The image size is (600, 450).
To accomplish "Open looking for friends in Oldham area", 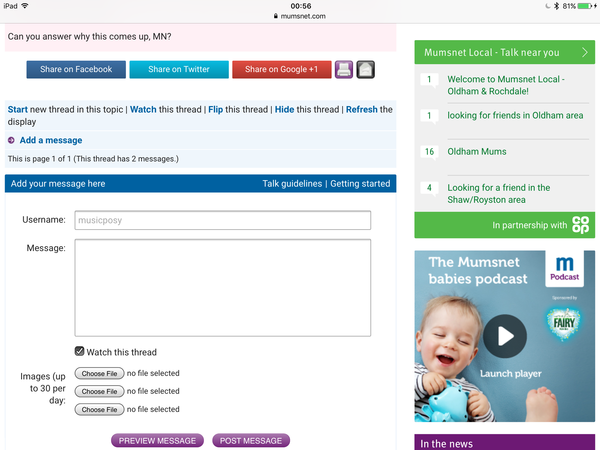I will [x=515, y=116].
